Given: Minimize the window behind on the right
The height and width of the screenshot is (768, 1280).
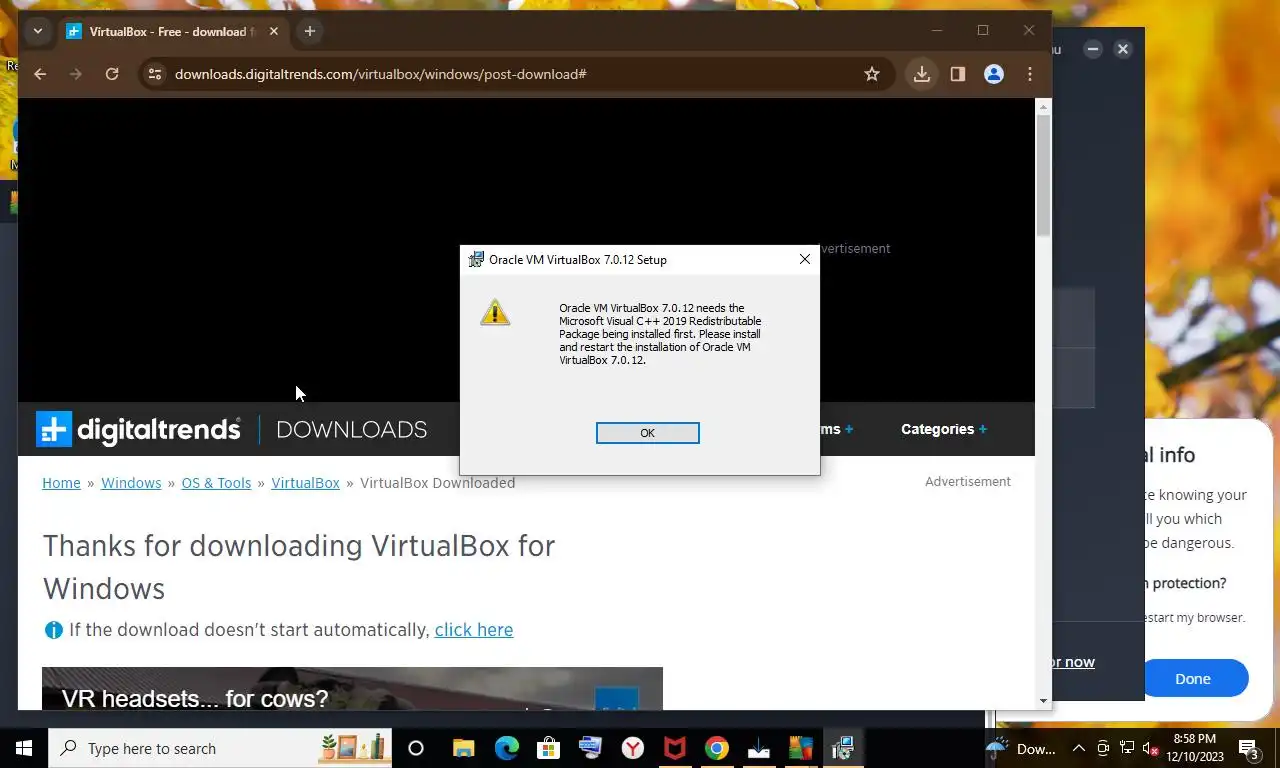Looking at the screenshot, I should pyautogui.click(x=1093, y=49).
